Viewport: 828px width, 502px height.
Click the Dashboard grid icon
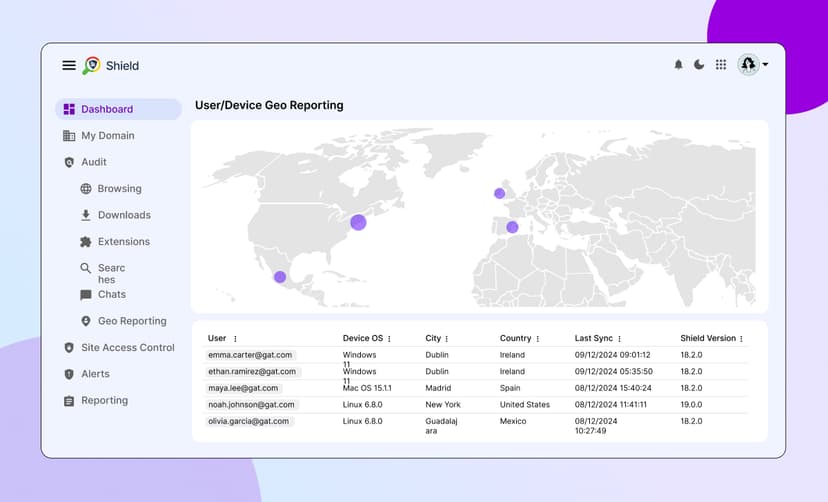click(69, 109)
